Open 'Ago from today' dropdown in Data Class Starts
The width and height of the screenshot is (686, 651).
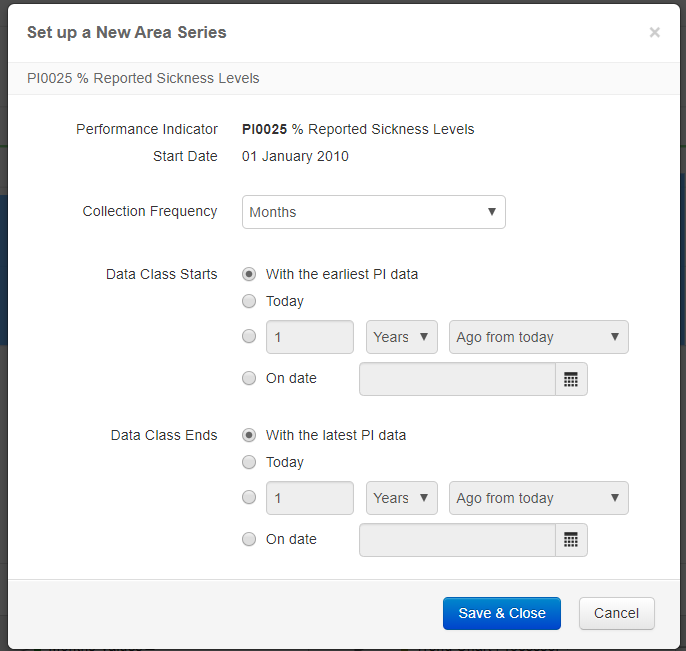click(x=539, y=337)
